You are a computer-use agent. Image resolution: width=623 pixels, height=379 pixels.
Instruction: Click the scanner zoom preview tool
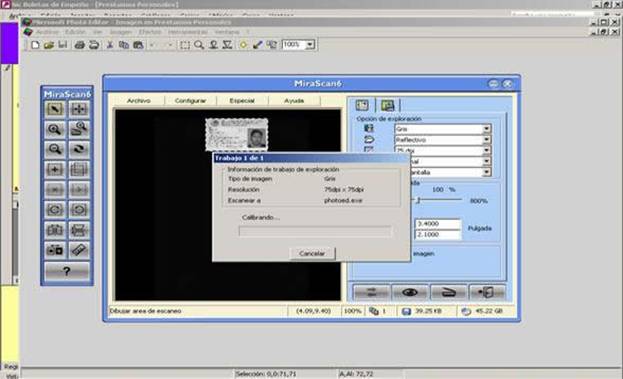tap(79, 129)
